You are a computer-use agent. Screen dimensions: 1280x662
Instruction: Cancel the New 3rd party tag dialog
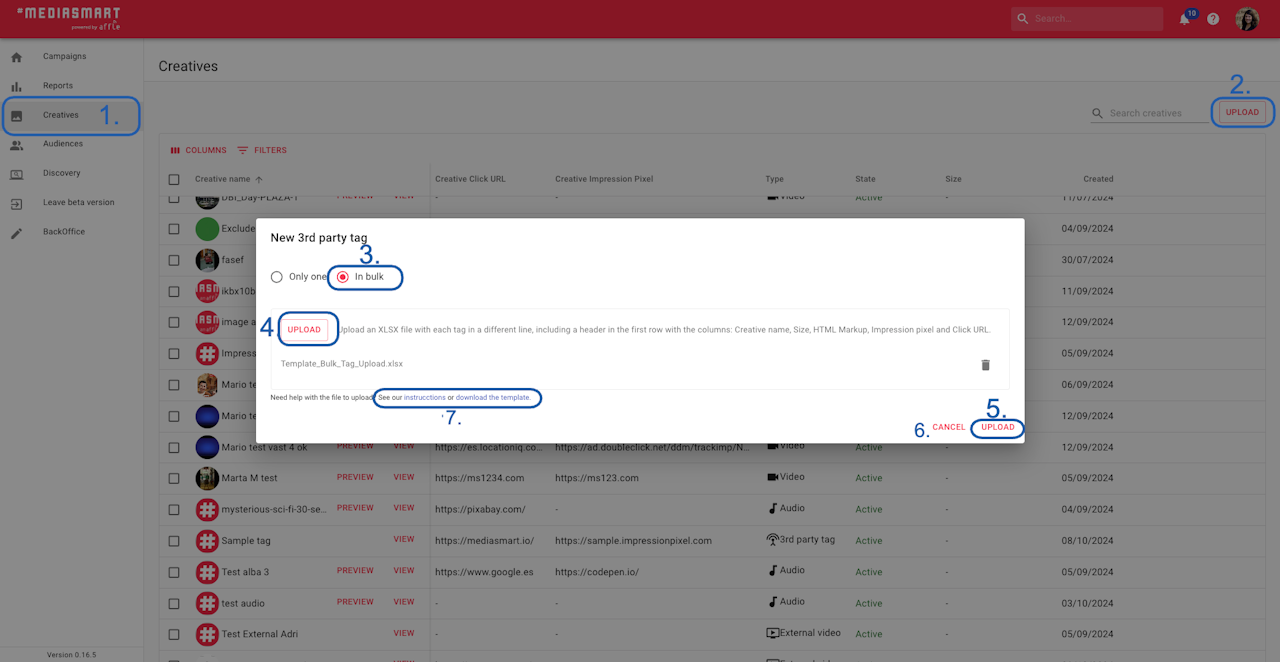pyautogui.click(x=949, y=427)
